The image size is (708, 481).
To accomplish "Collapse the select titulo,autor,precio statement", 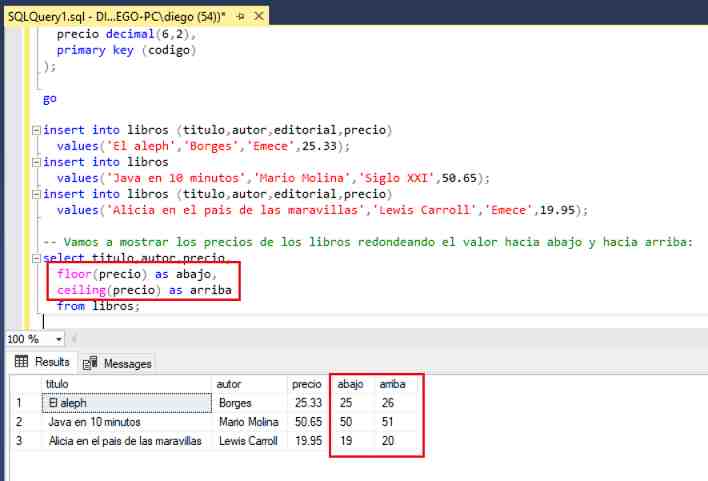I will [37, 259].
